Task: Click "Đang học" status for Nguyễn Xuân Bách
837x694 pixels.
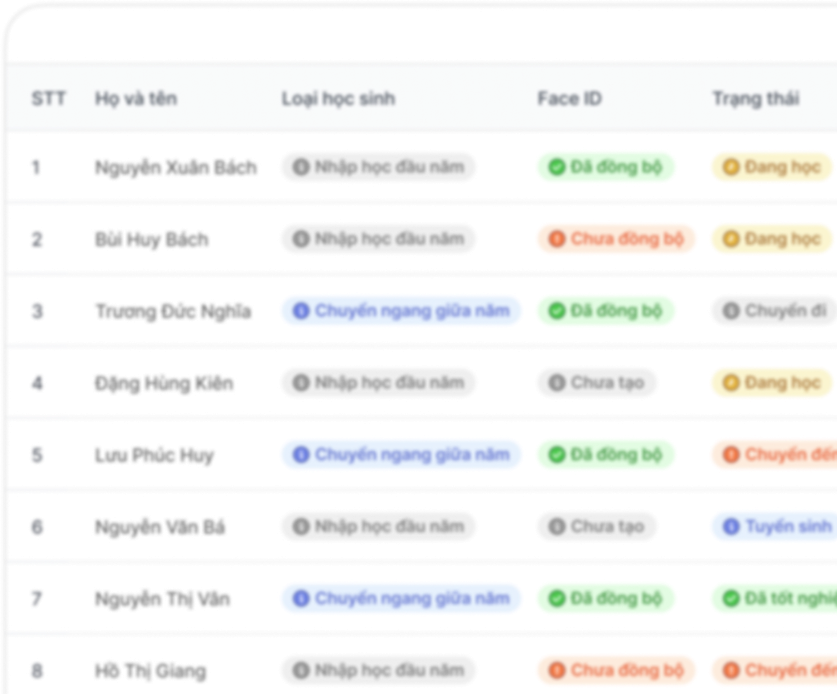Action: pyautogui.click(x=772, y=167)
